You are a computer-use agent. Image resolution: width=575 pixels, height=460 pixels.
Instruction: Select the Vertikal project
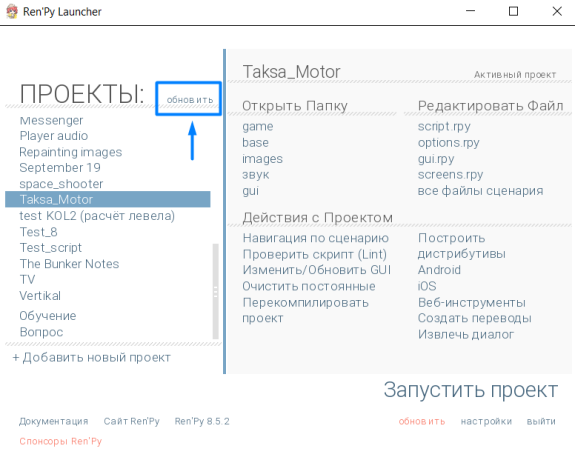(40, 296)
